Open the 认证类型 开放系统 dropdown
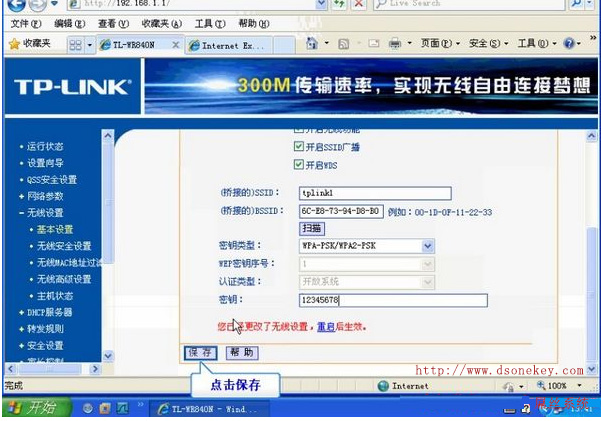 pos(427,282)
